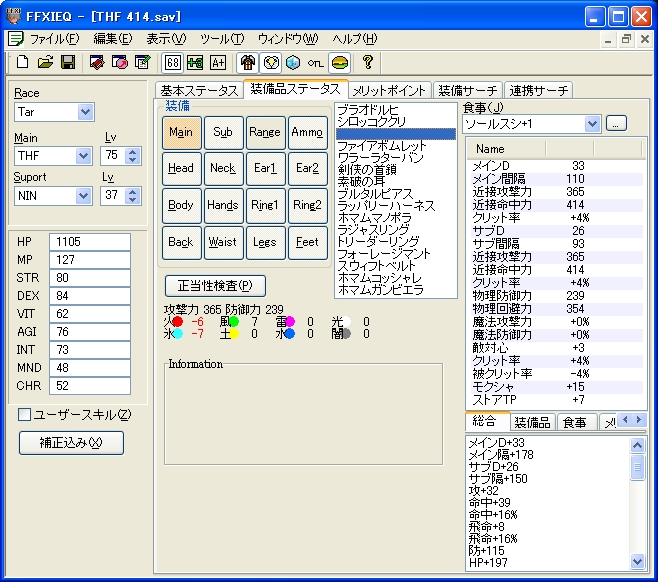Open the 編集(E) menu
The width and height of the screenshot is (658, 582).
click(x=112, y=39)
